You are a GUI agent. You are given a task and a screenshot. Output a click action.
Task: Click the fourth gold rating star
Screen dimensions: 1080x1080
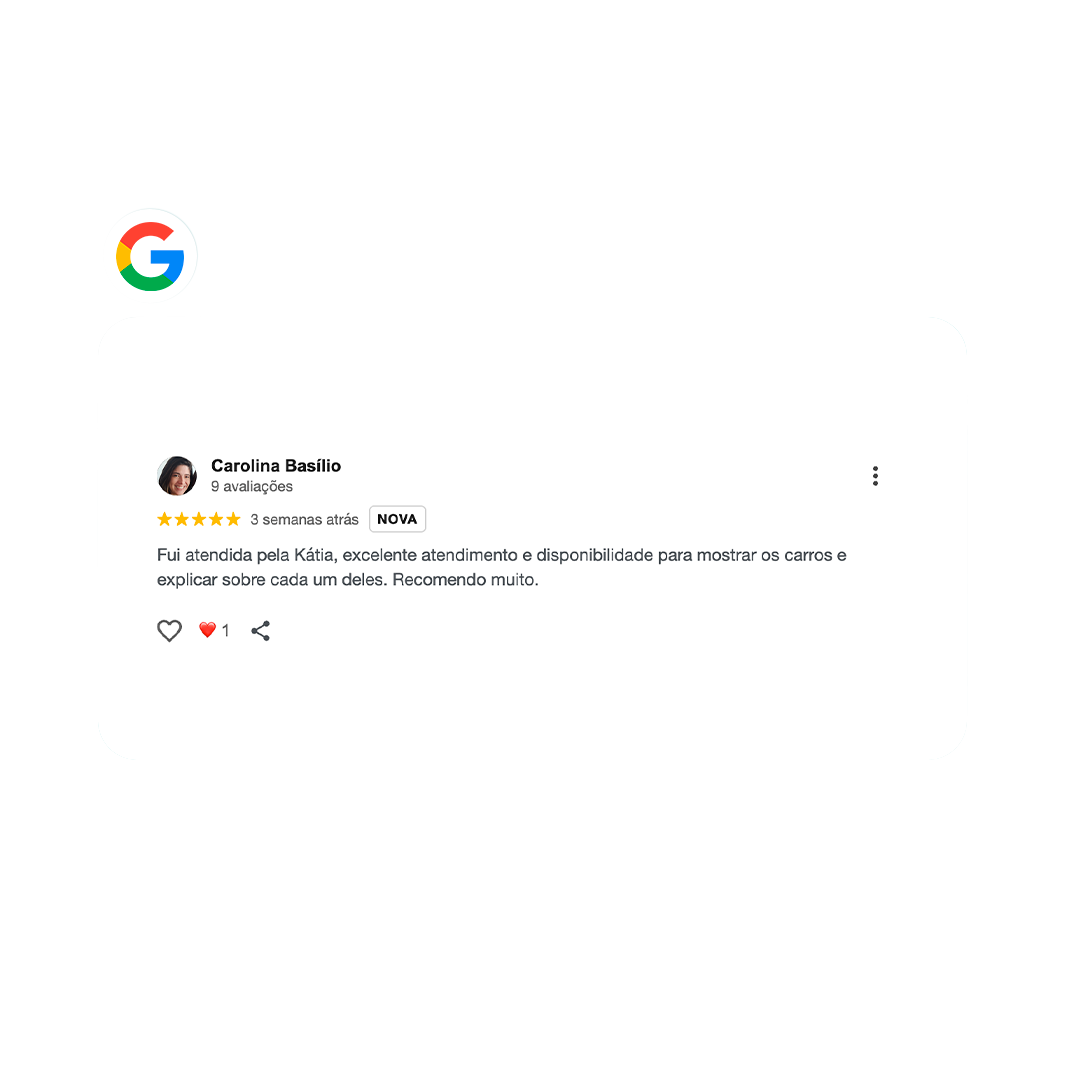pyautogui.click(x=216, y=519)
